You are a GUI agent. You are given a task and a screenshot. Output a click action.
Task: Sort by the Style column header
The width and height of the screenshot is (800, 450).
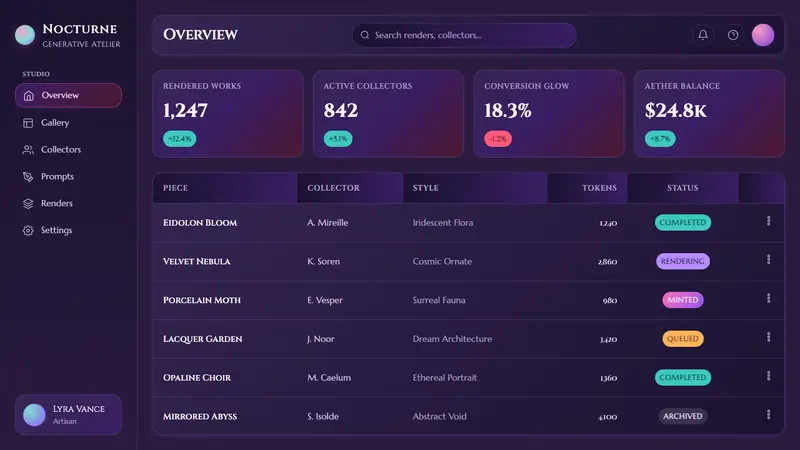475,188
